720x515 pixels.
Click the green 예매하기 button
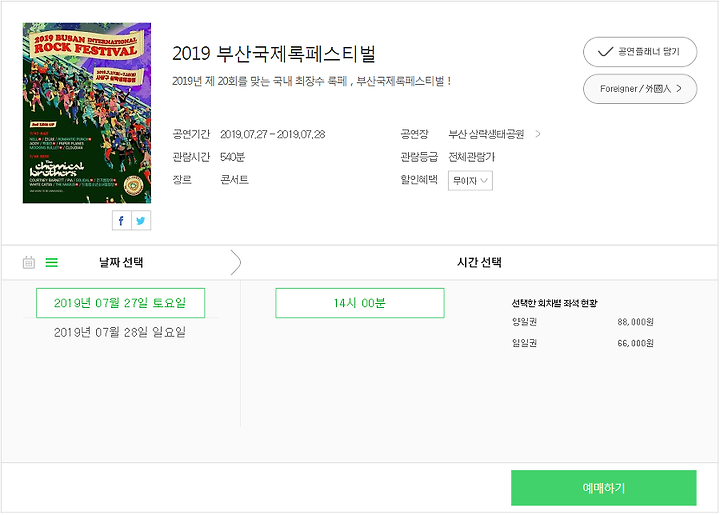(x=603, y=488)
